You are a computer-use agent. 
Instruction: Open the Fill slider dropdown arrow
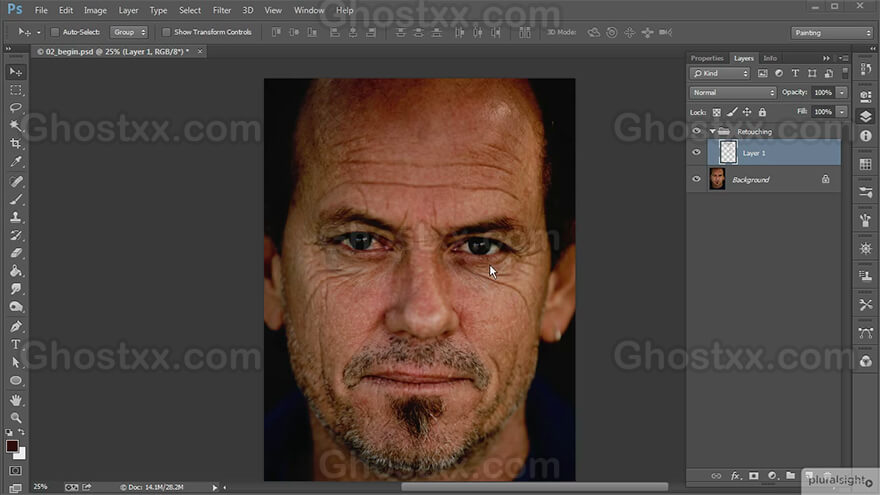point(841,112)
